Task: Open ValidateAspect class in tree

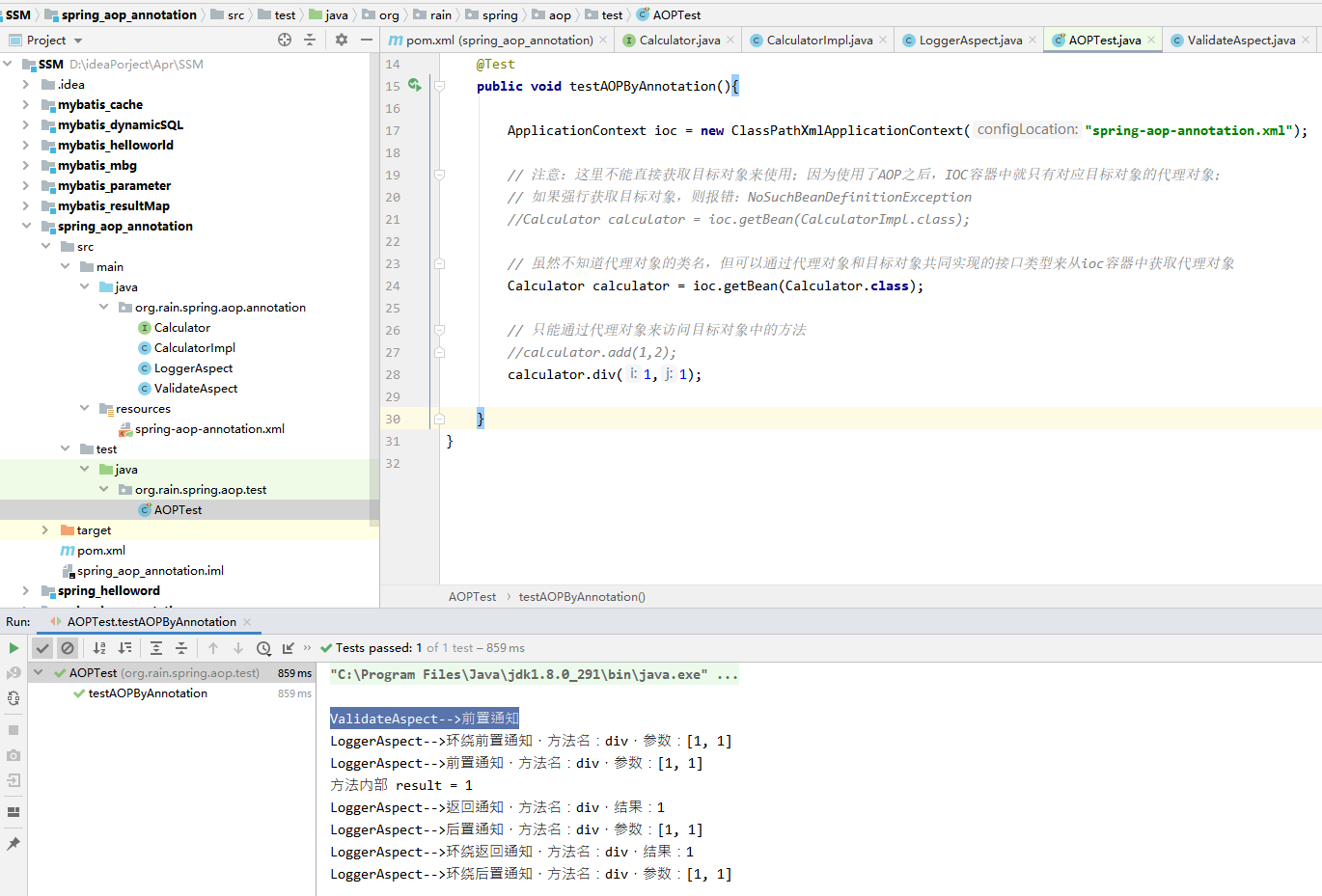Action: coord(196,388)
